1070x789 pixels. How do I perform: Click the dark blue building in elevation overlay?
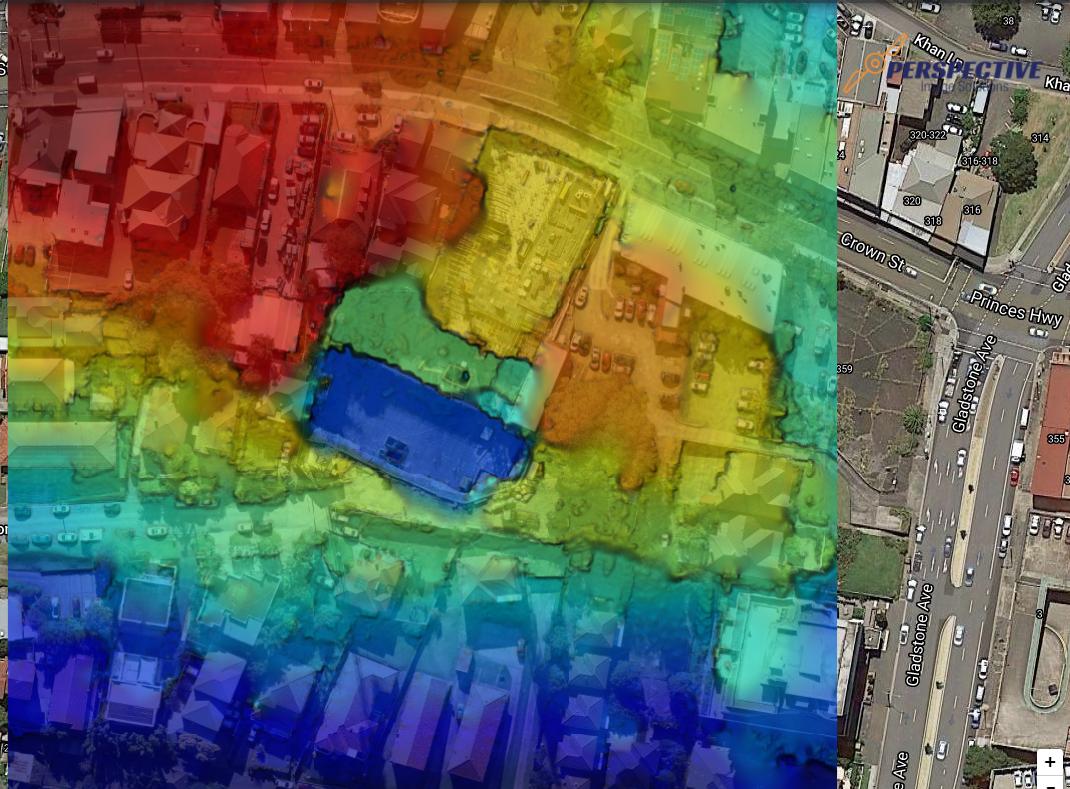[418, 425]
